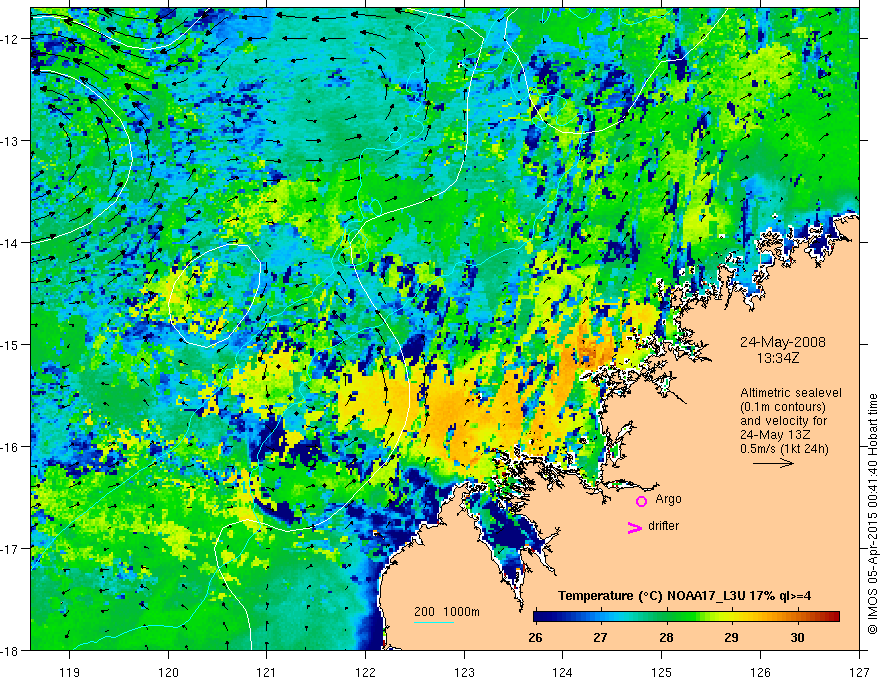Click the color bar label 30

point(797,638)
